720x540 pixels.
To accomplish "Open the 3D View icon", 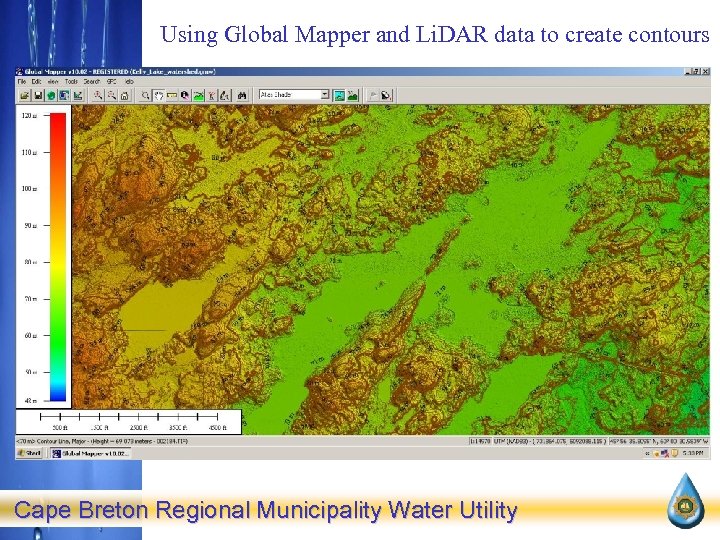I will (x=353, y=96).
